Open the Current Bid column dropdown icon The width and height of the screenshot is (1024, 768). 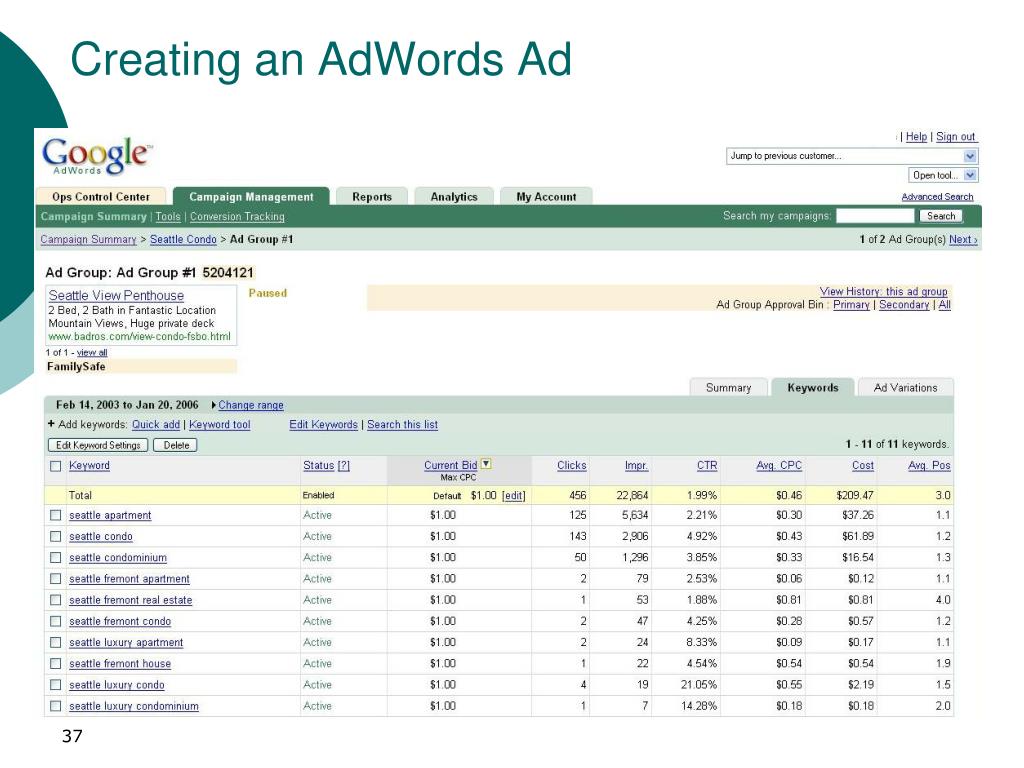[486, 464]
